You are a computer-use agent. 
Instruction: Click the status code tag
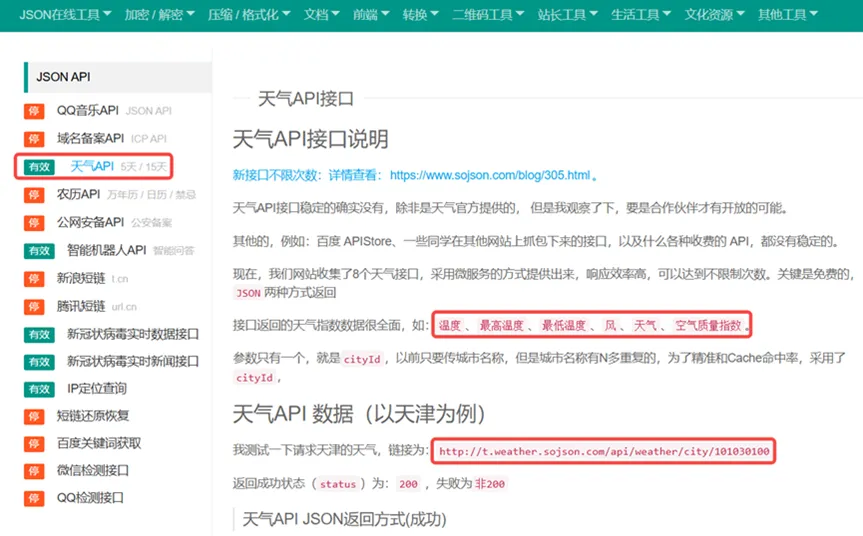pos(337,484)
